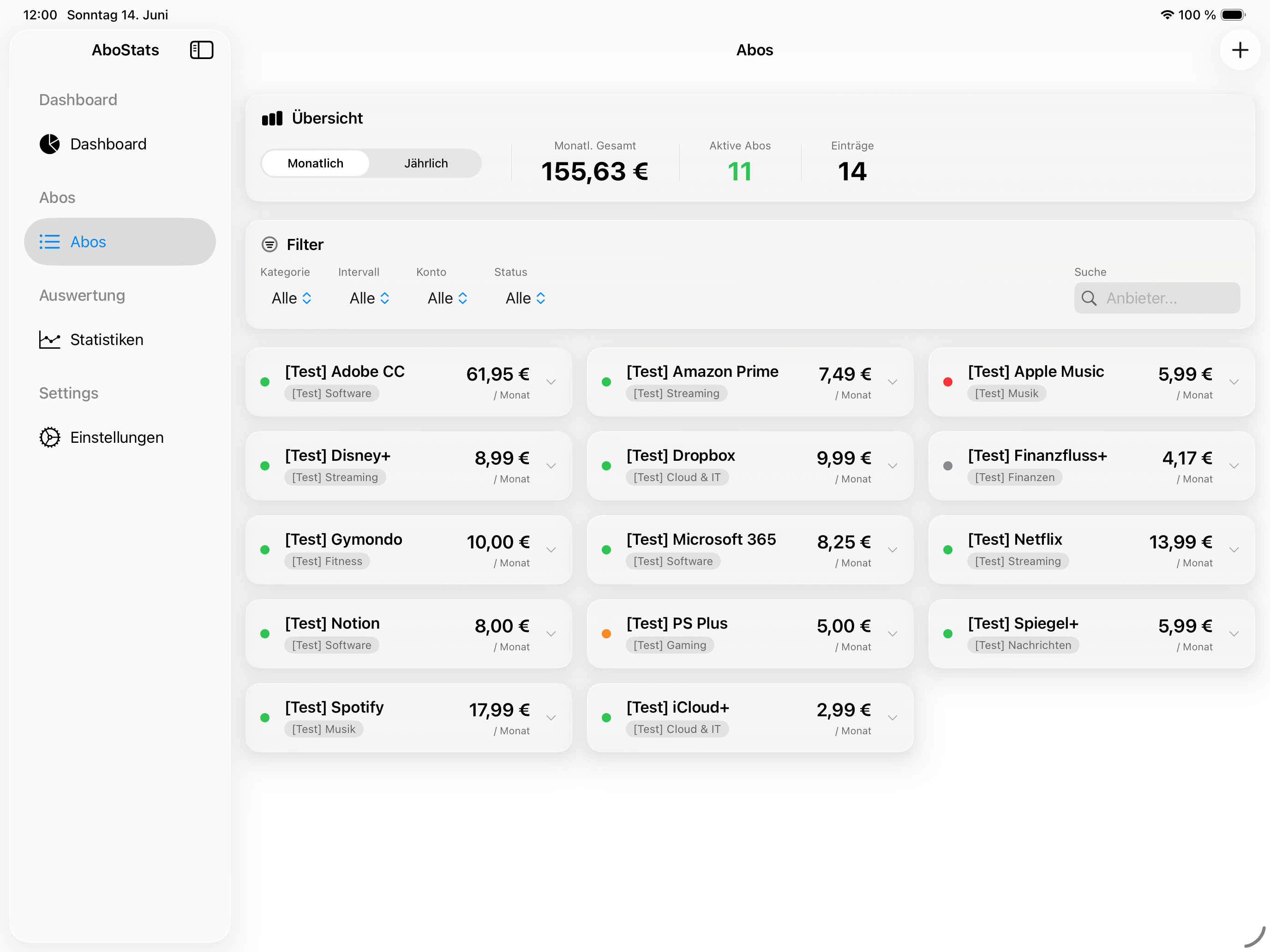Open the Status filter dropdown
The height and width of the screenshot is (952, 1270).
(x=525, y=298)
